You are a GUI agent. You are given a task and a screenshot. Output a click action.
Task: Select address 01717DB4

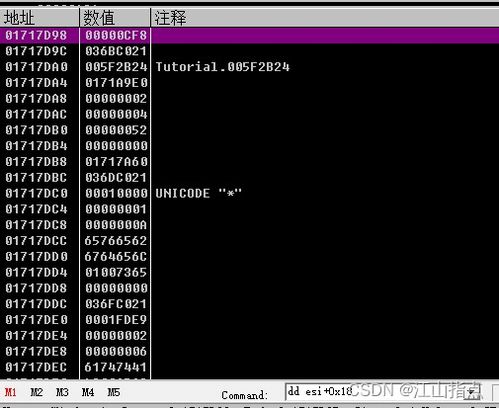click(36, 146)
